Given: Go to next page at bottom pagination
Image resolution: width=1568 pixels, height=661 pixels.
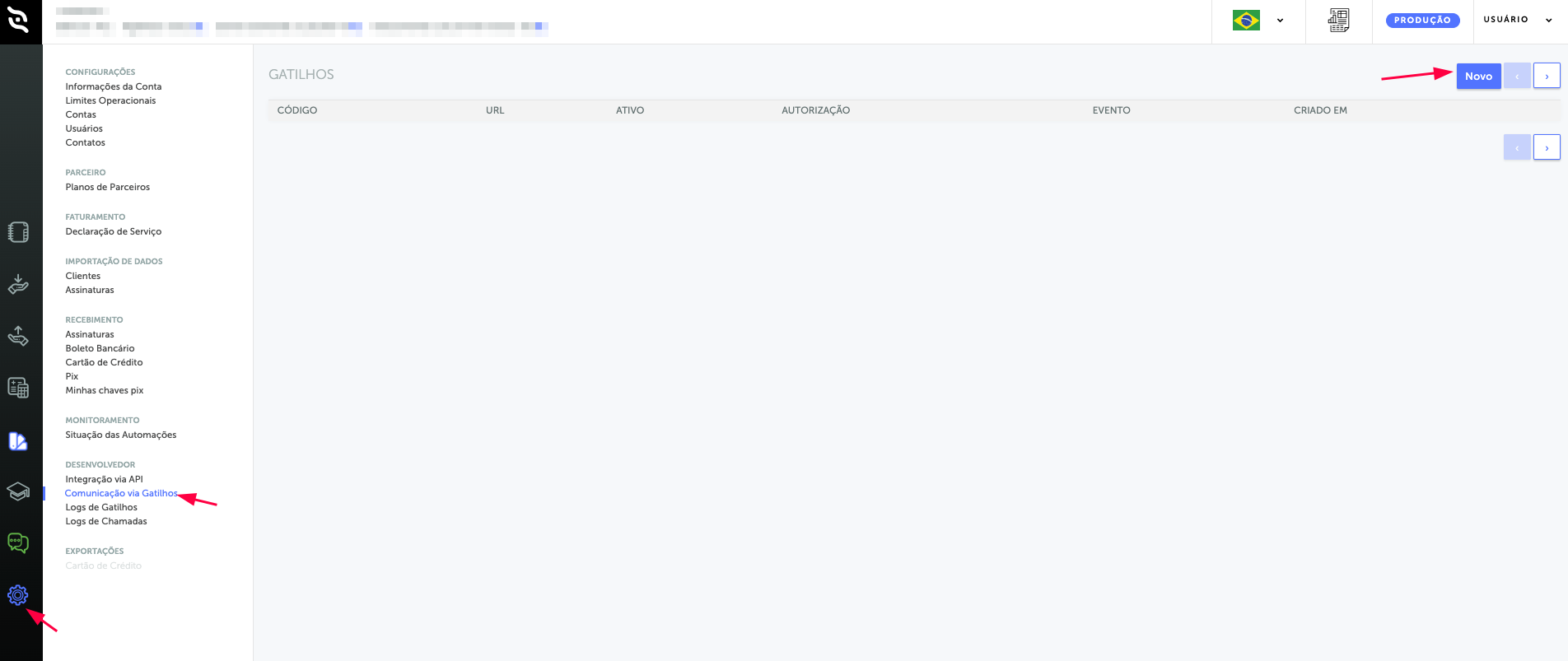Looking at the screenshot, I should pyautogui.click(x=1547, y=147).
